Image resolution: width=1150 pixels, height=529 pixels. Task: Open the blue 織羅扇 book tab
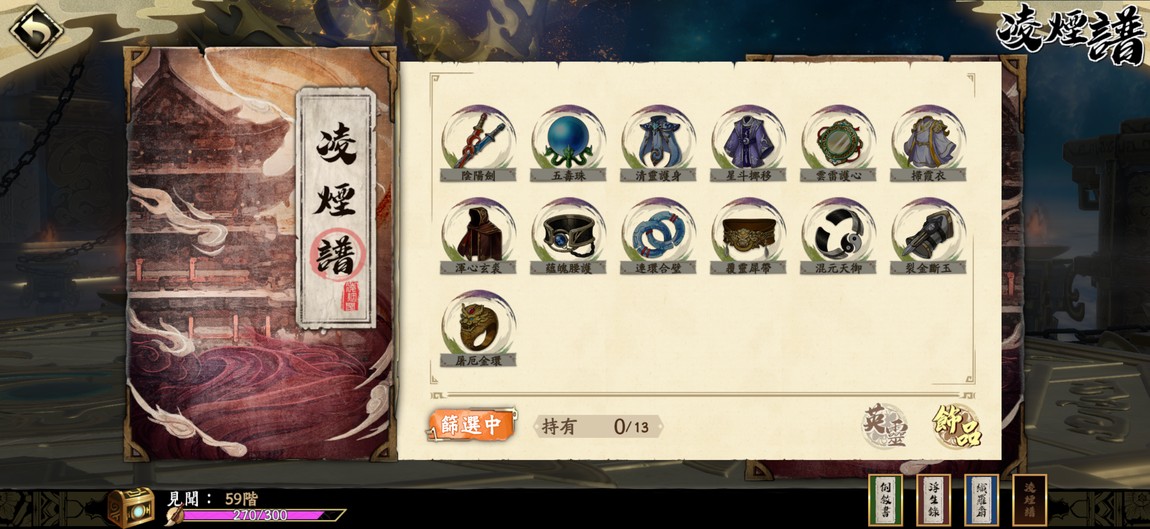point(981,500)
